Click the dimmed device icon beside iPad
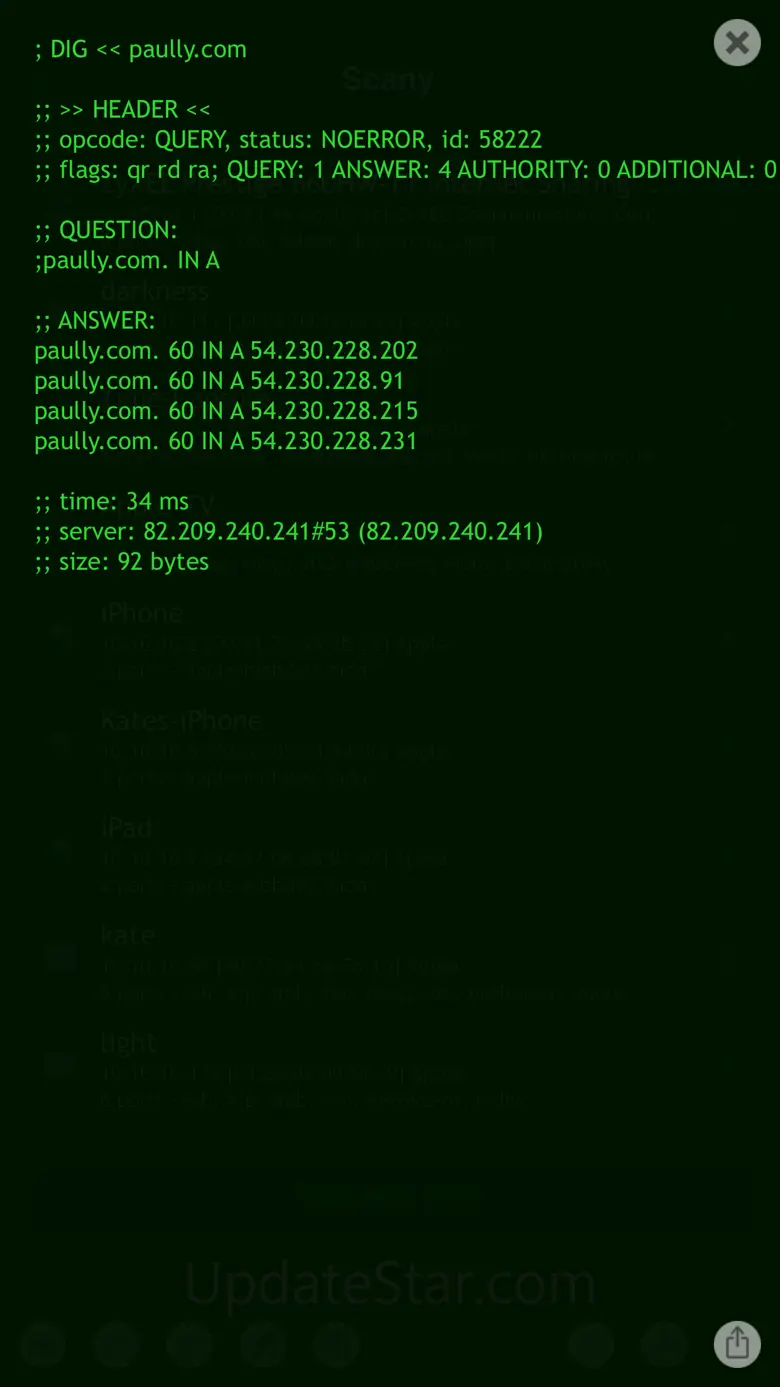The image size is (780, 1387). coord(61,851)
